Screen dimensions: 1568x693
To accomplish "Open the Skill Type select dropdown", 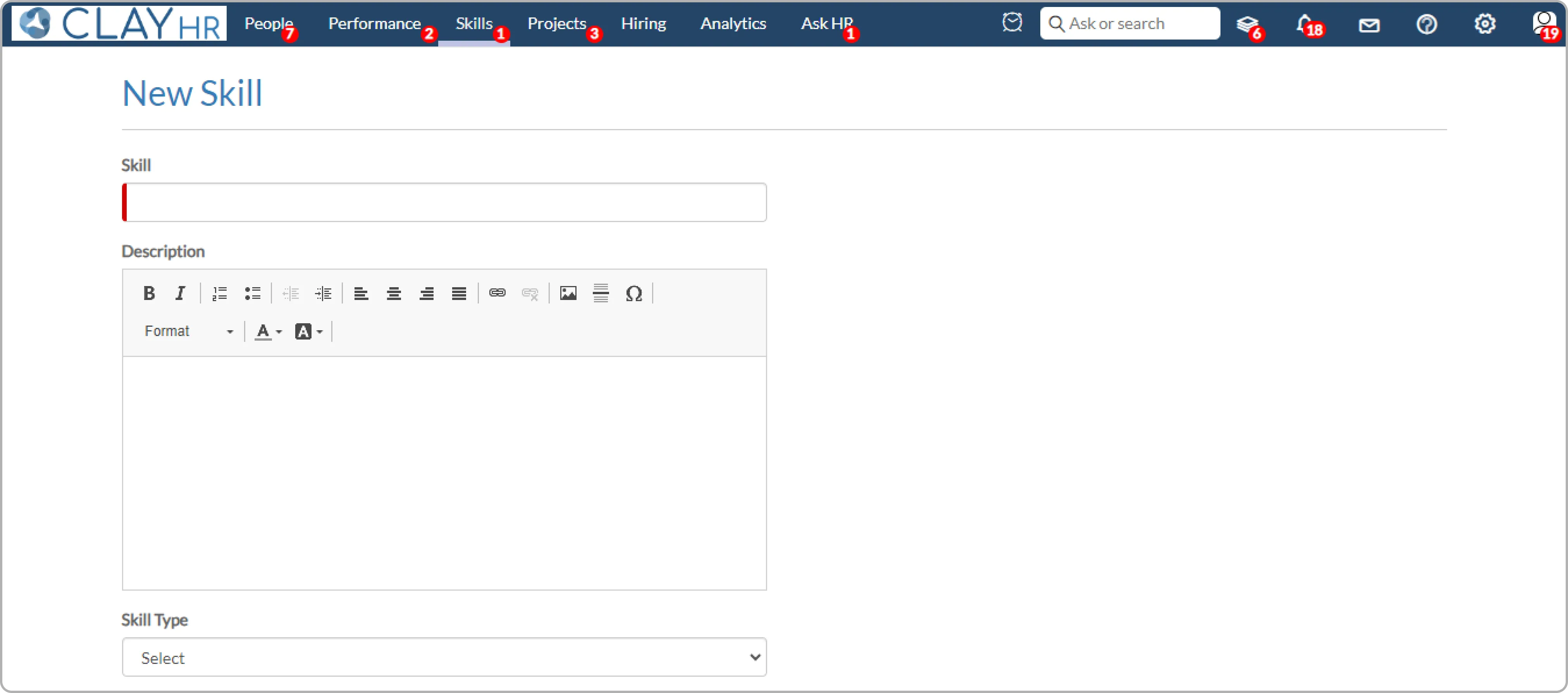I will pyautogui.click(x=444, y=657).
